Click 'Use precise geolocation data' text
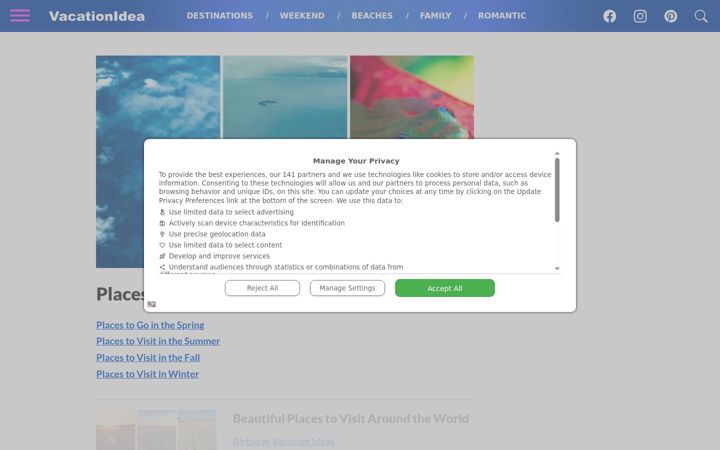 [x=217, y=234]
